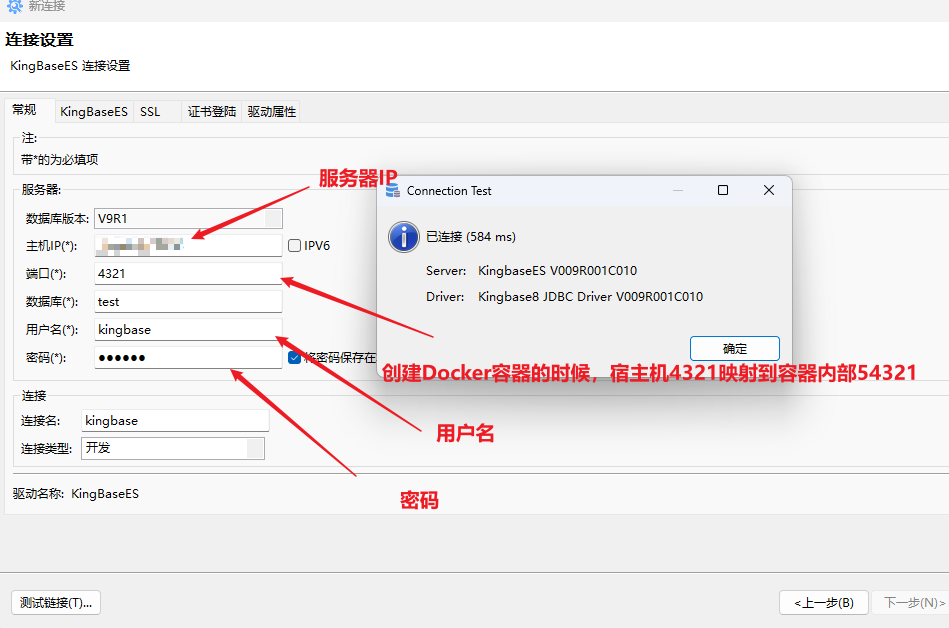
Task: Click the KingbaseES V009R001C010 server text
Action: [x=557, y=270]
